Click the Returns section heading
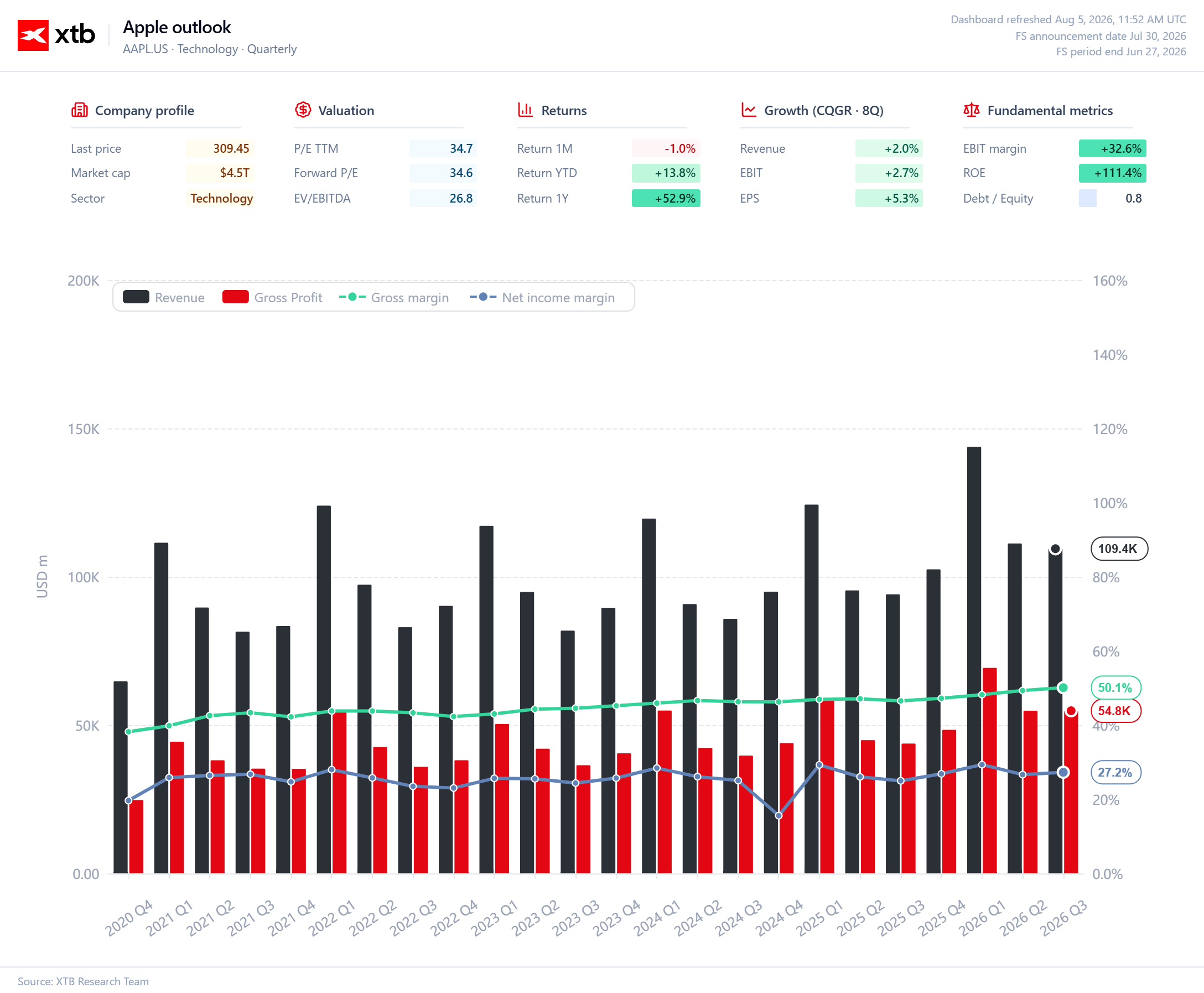 pos(564,110)
